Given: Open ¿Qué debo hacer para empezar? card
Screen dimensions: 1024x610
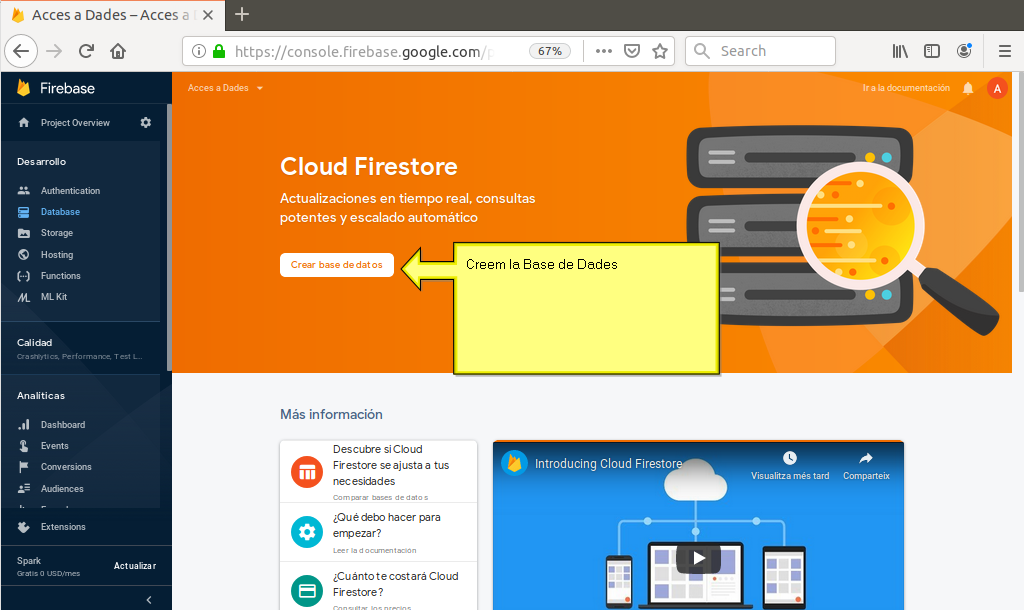Looking at the screenshot, I should [378, 532].
